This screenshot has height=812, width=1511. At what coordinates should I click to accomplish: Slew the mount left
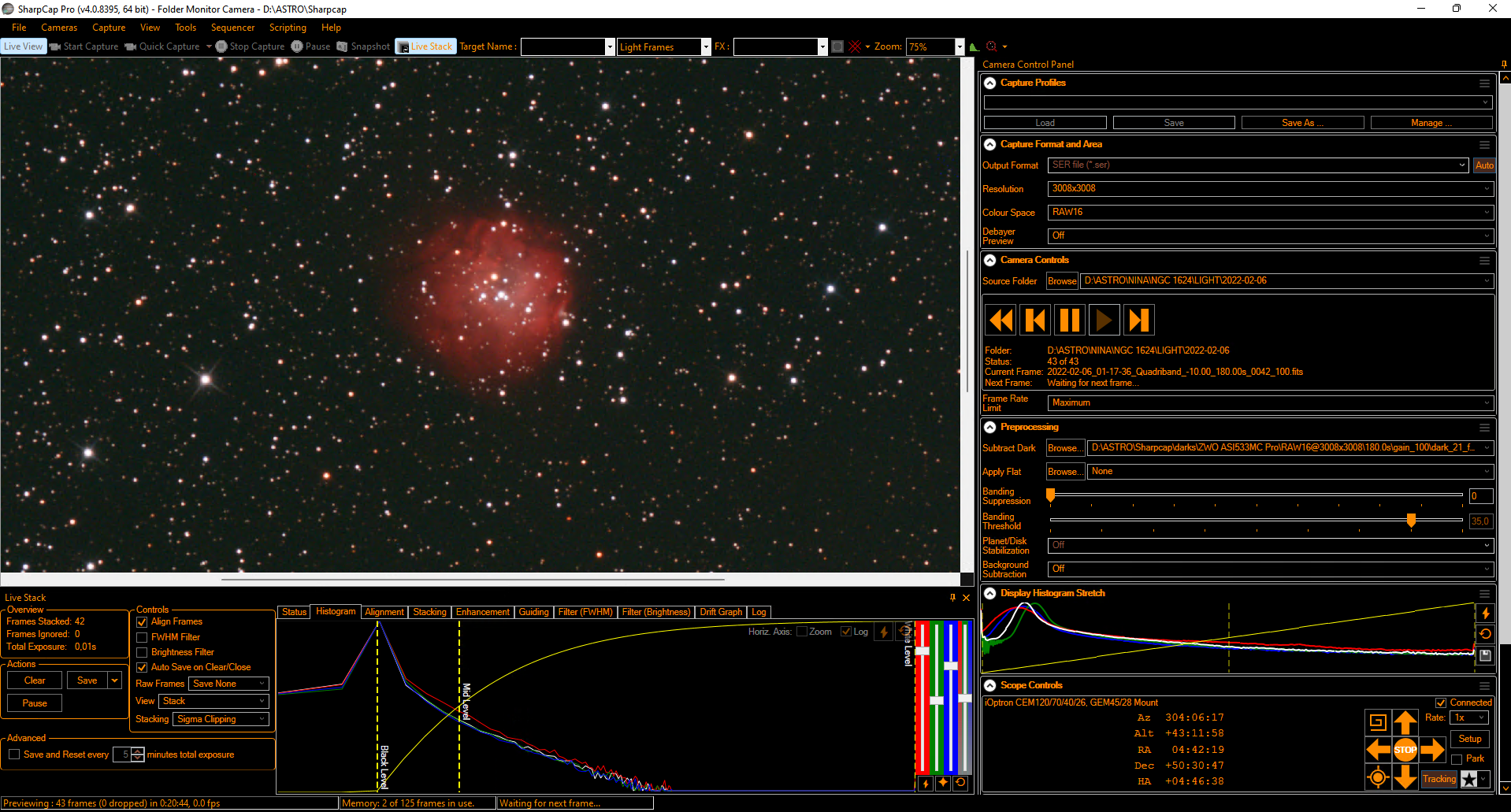[x=1378, y=750]
